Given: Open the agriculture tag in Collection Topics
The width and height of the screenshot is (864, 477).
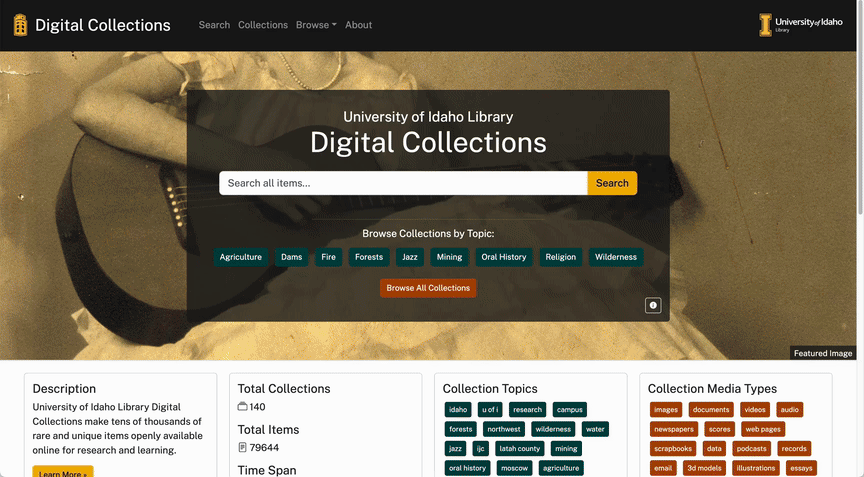Looking at the screenshot, I should click(x=561, y=468).
